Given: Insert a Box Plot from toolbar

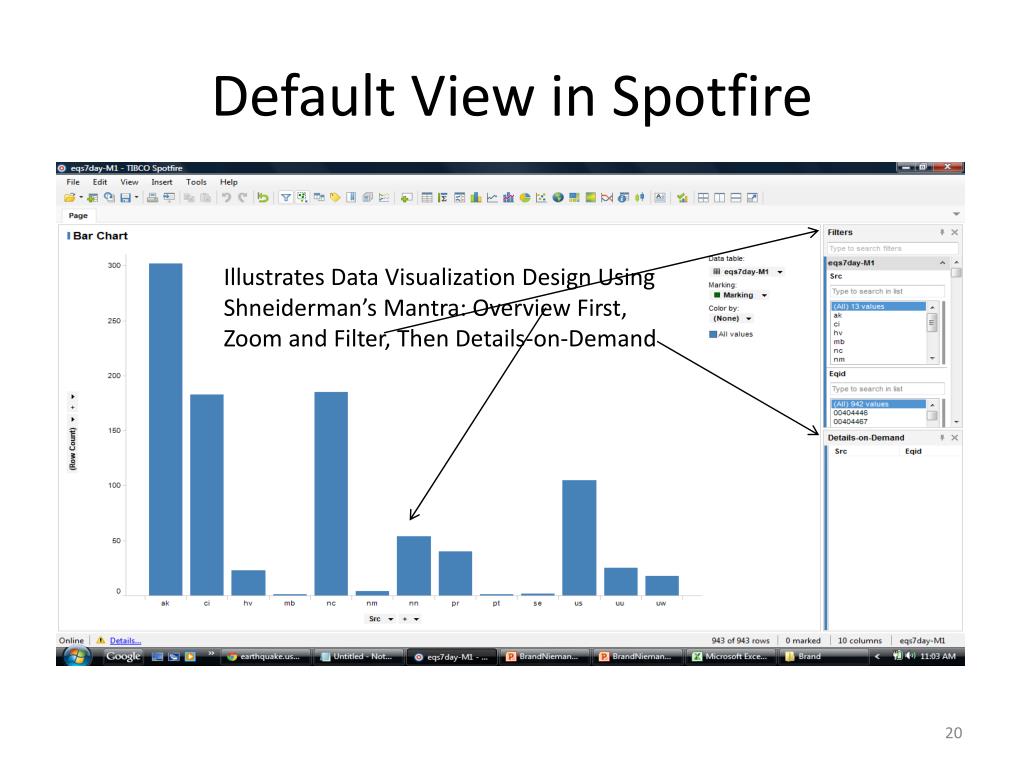Looking at the screenshot, I should point(641,197).
